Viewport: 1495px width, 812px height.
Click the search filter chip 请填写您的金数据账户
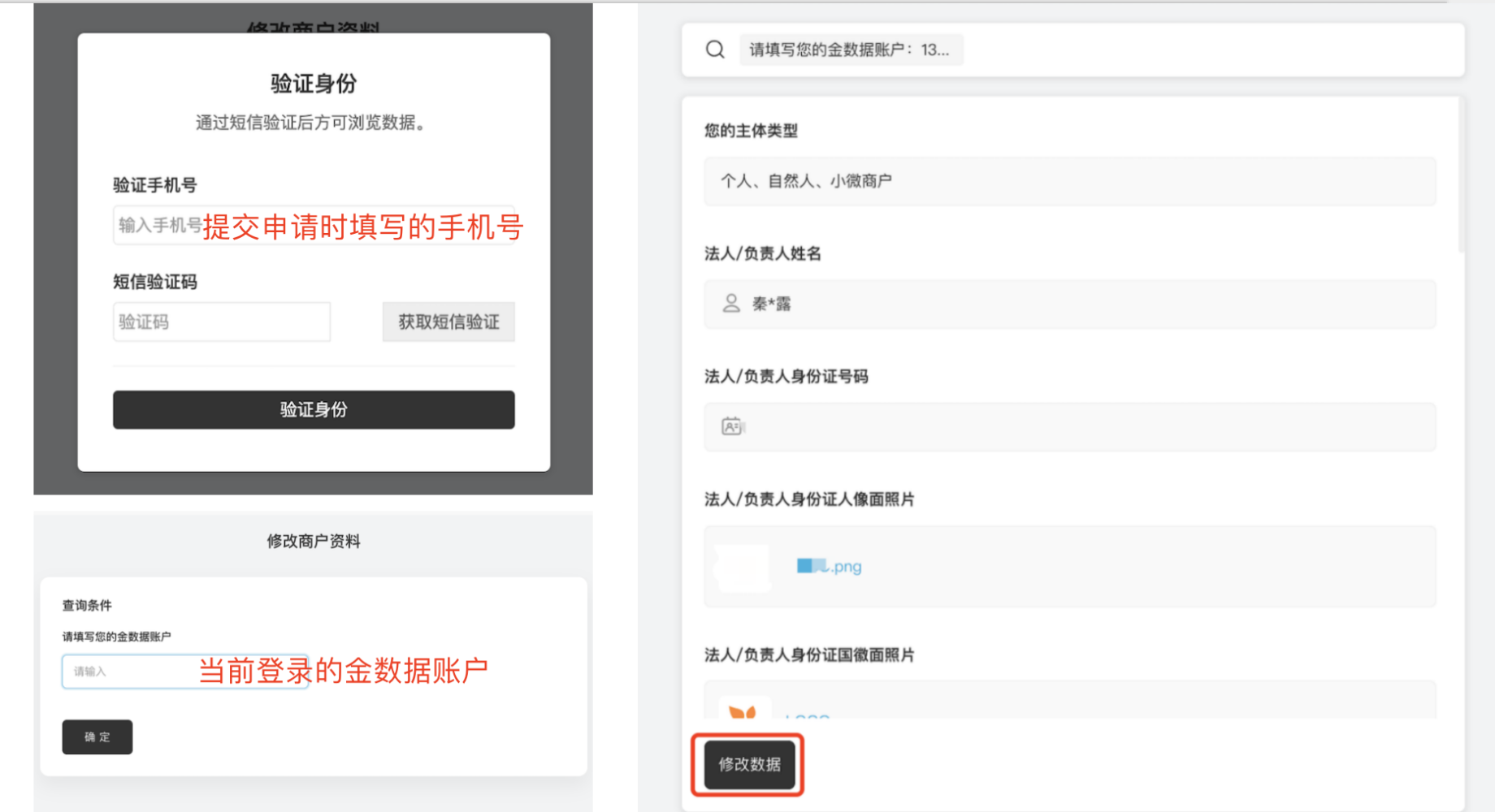(x=850, y=50)
